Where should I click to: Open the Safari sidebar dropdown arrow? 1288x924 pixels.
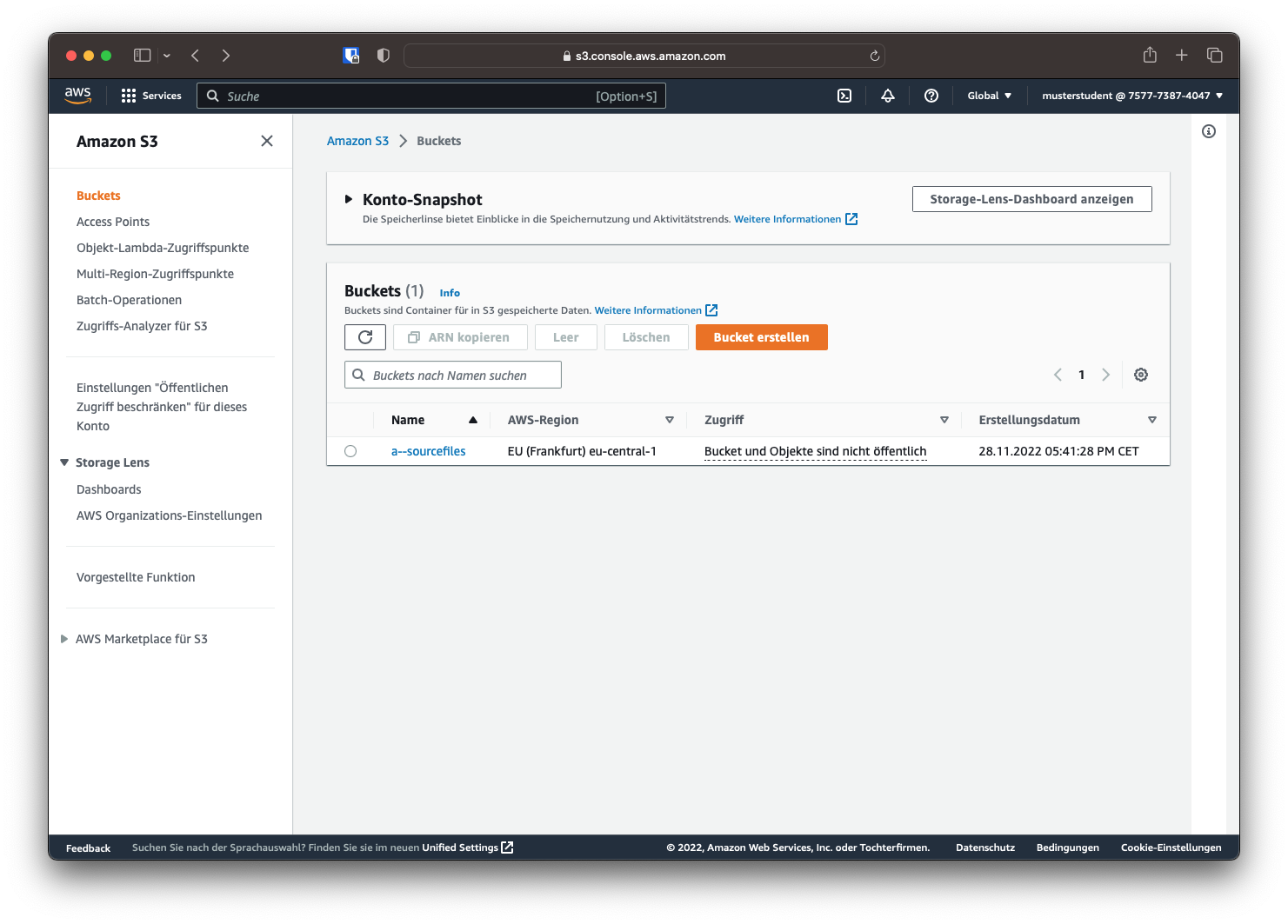167,56
